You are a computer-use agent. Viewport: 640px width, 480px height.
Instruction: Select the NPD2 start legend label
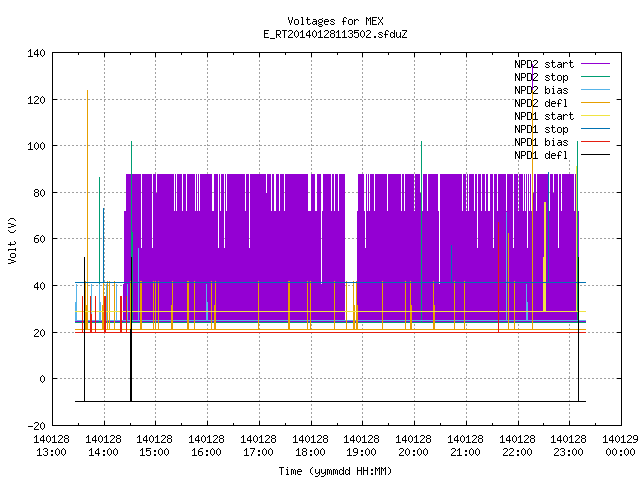[x=544, y=64]
